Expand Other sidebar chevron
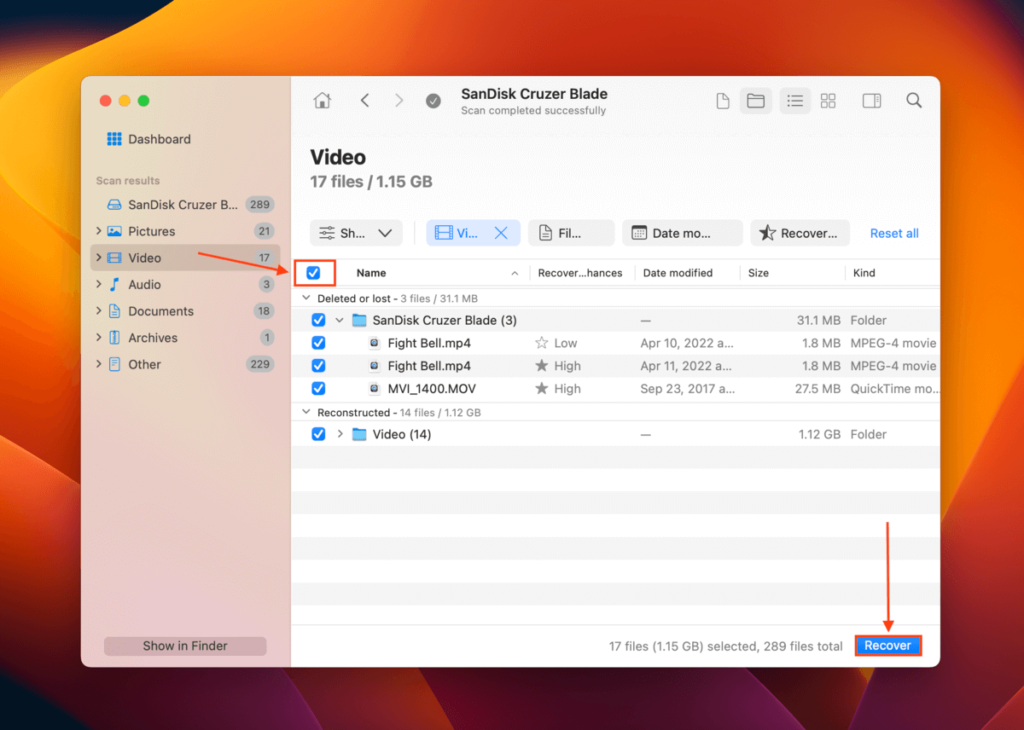 click(99, 364)
